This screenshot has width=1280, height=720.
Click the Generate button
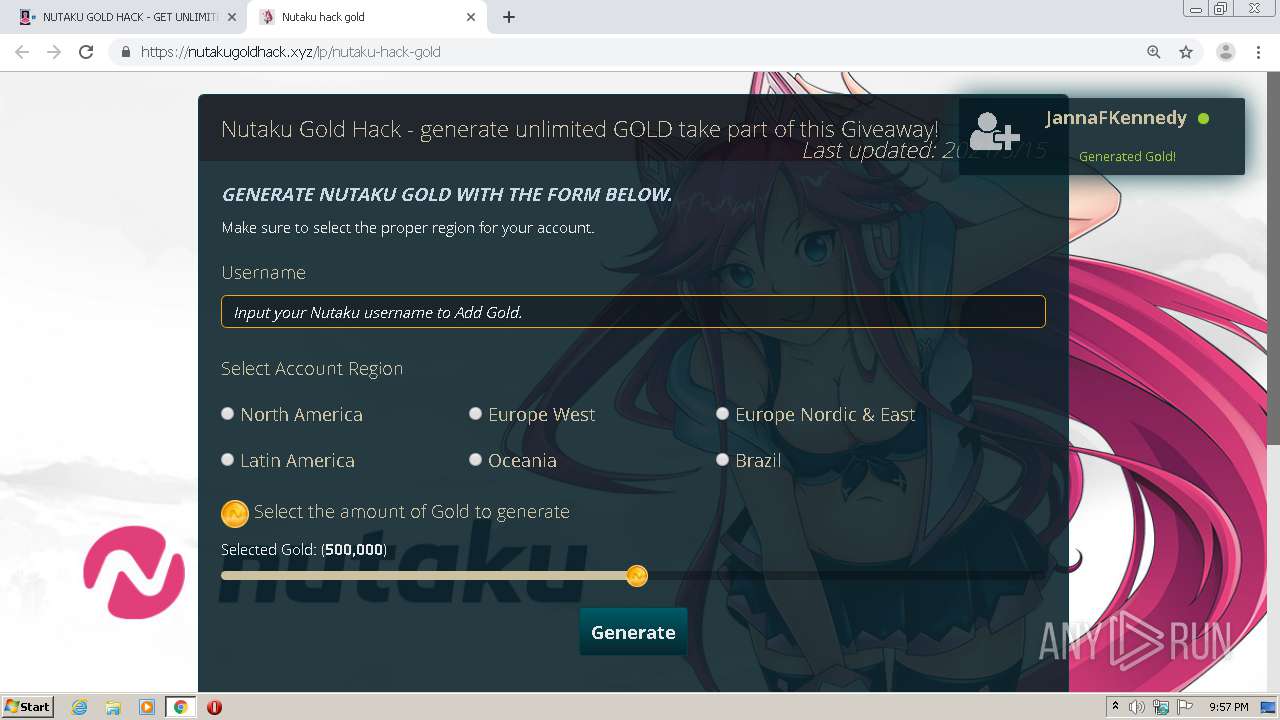click(x=633, y=632)
